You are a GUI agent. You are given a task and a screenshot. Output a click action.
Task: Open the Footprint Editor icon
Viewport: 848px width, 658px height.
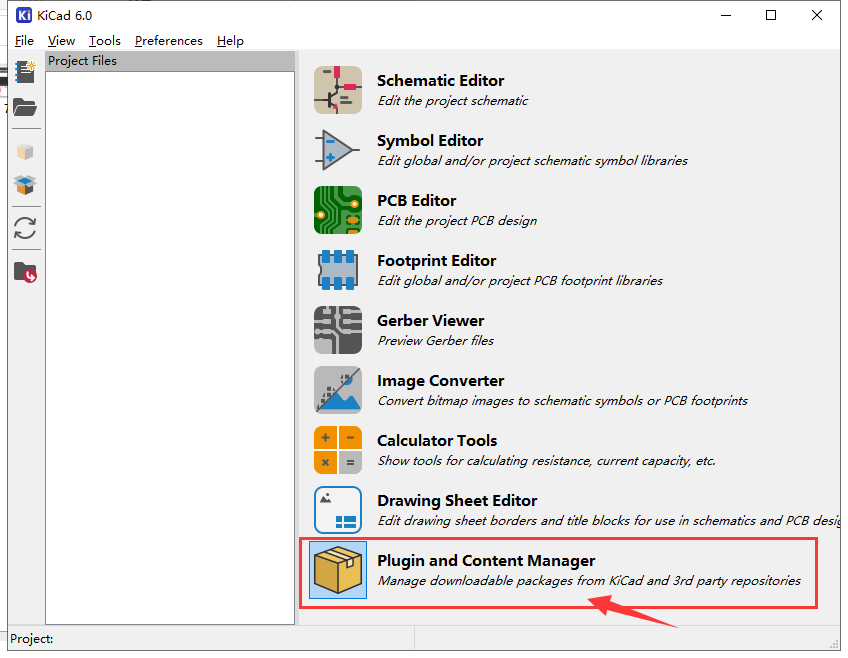click(x=338, y=270)
